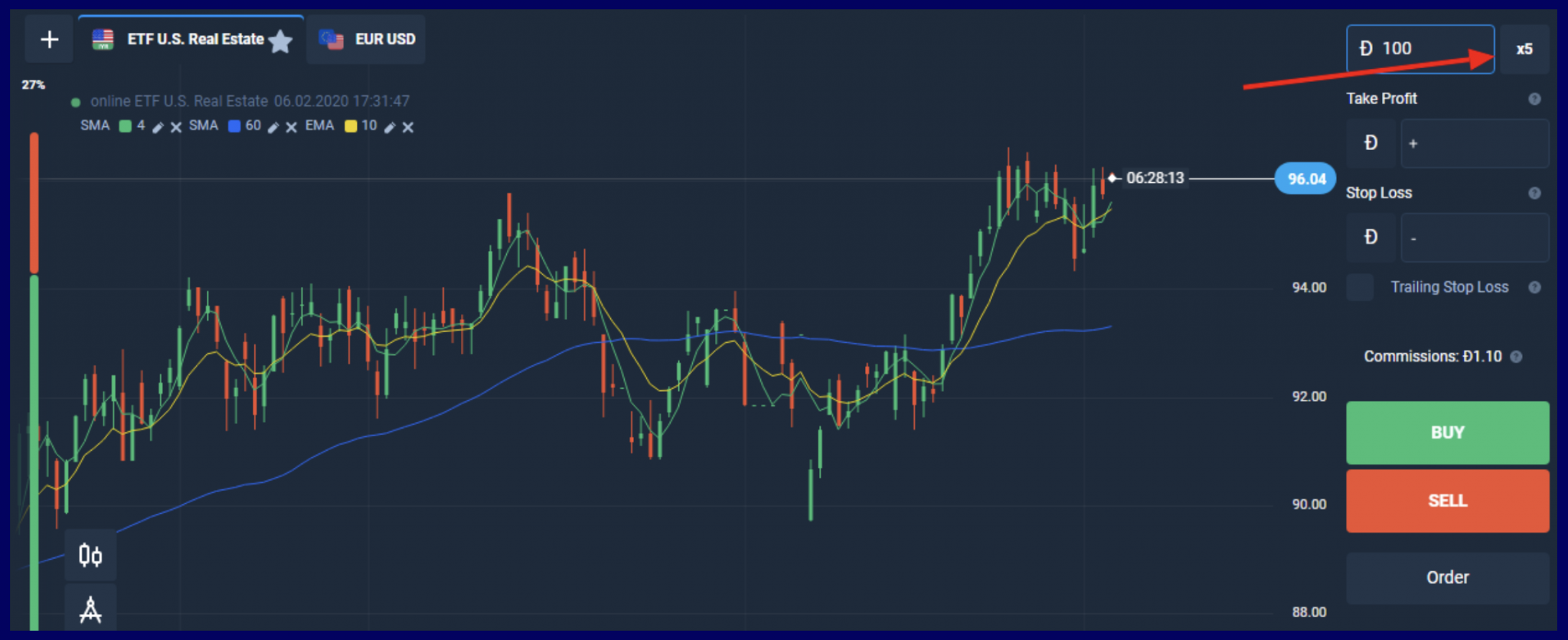Click the plus icon to add asset
1568x640 pixels.
pos(49,39)
